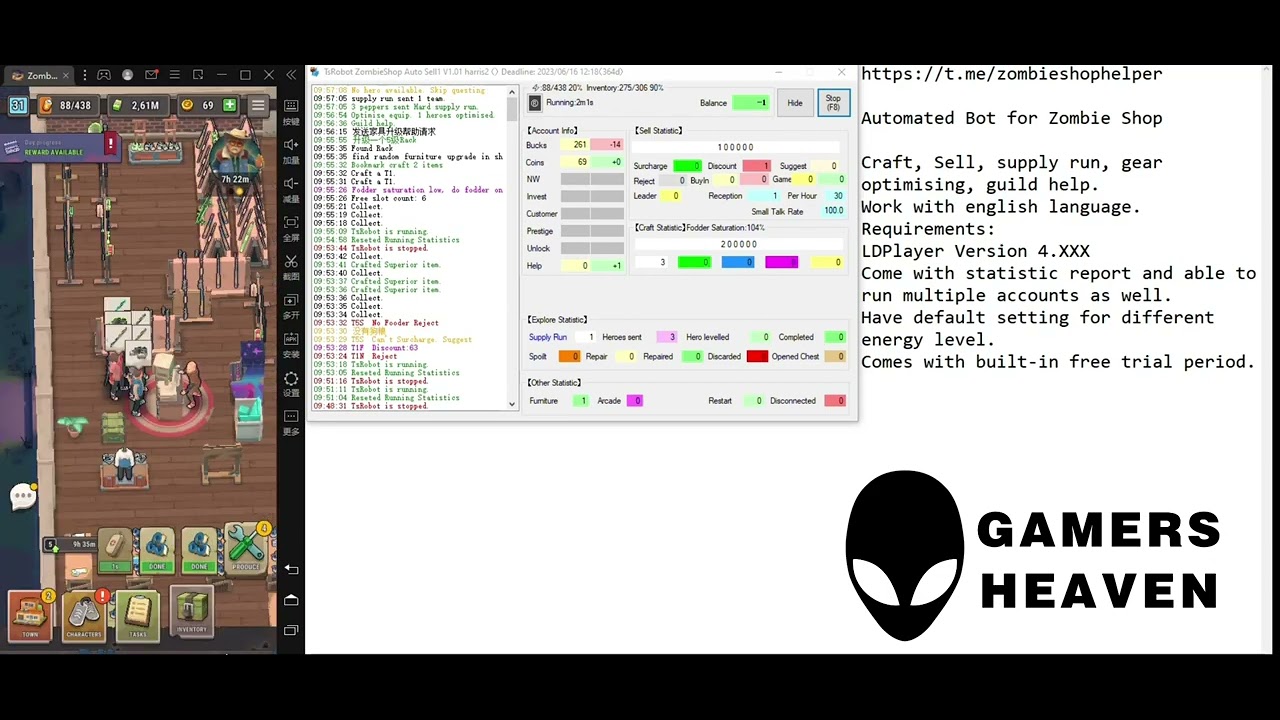Viewport: 1280px width, 720px height.
Task: Open the Town tab in game
Action: 30,616
